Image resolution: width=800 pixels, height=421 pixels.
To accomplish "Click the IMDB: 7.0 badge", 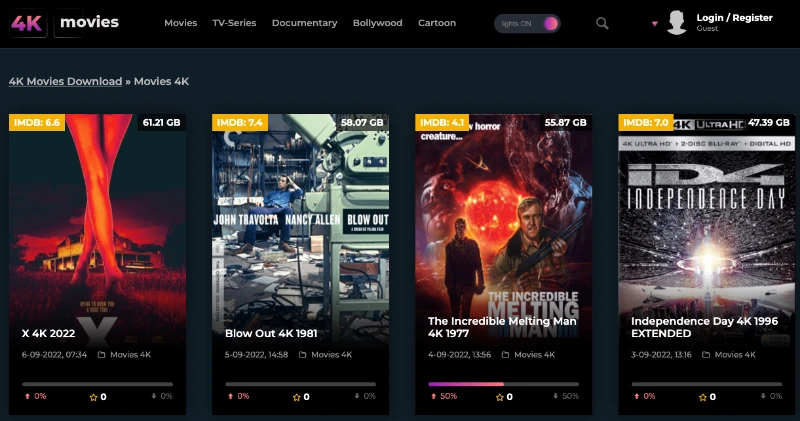I will [x=645, y=122].
